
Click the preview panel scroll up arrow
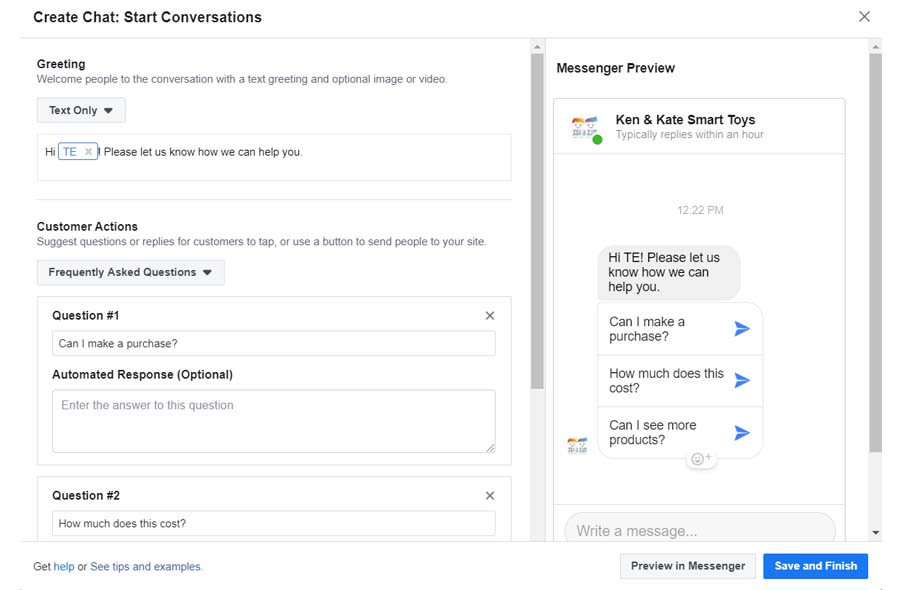[875, 46]
